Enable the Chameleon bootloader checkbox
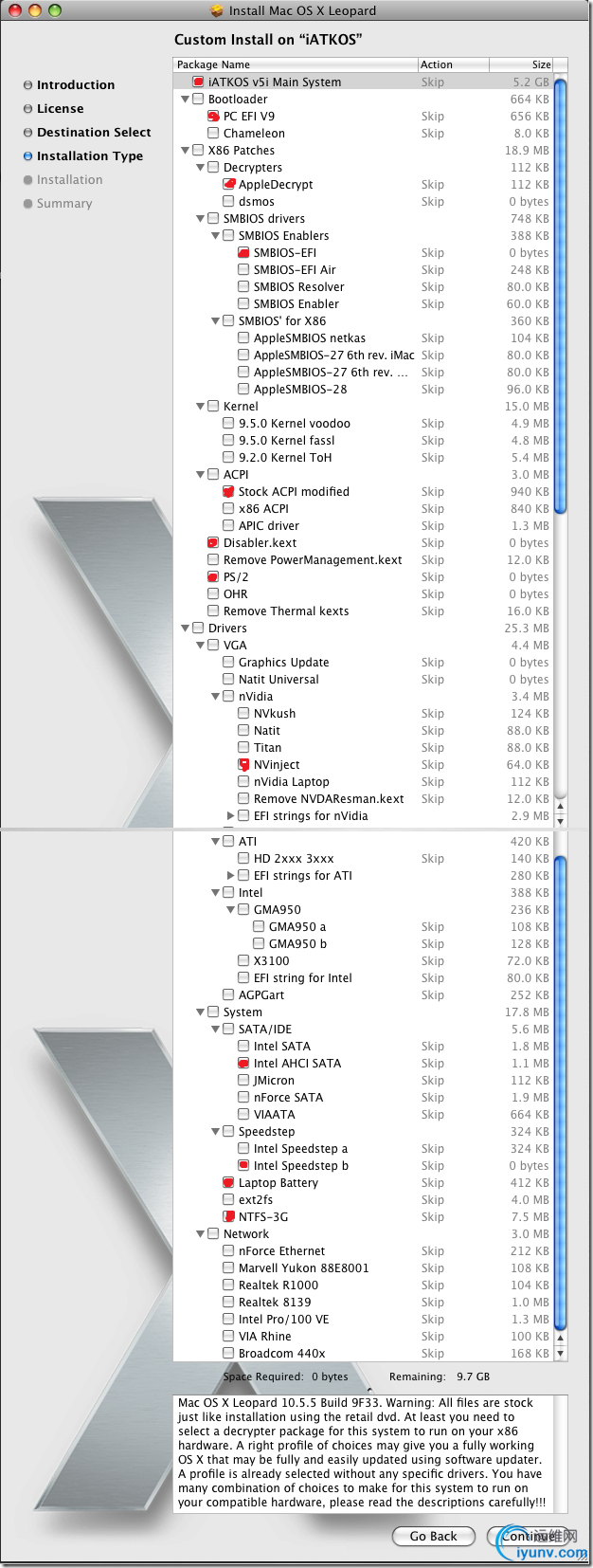 [213, 134]
